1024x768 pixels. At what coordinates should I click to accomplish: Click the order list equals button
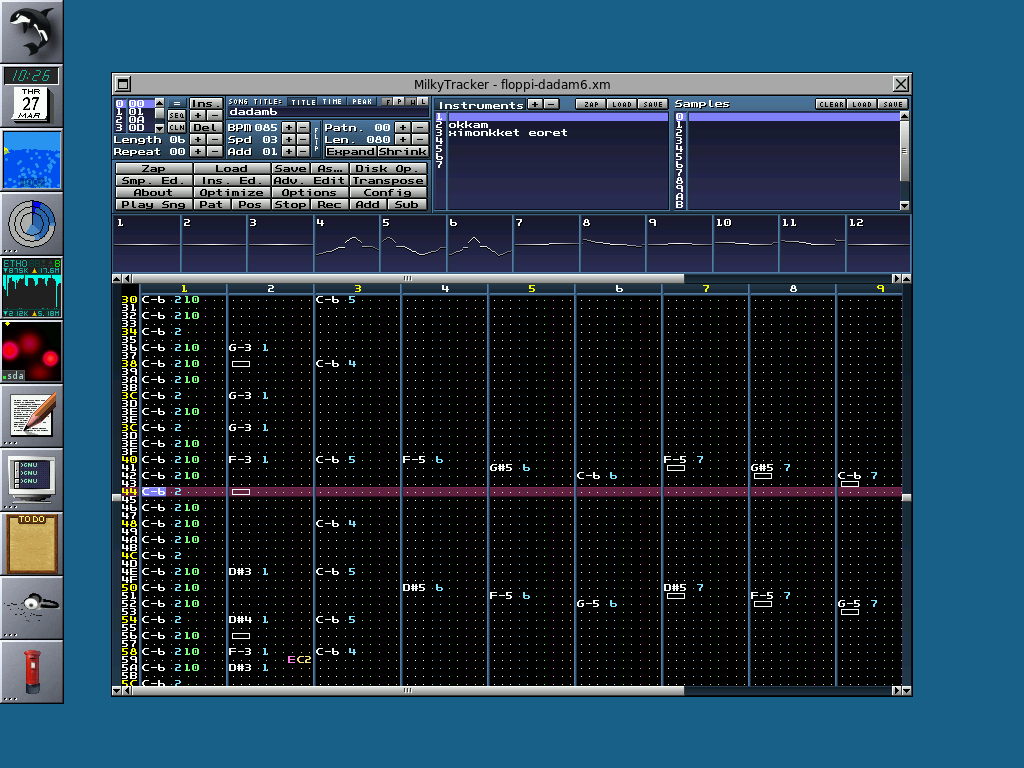176,103
